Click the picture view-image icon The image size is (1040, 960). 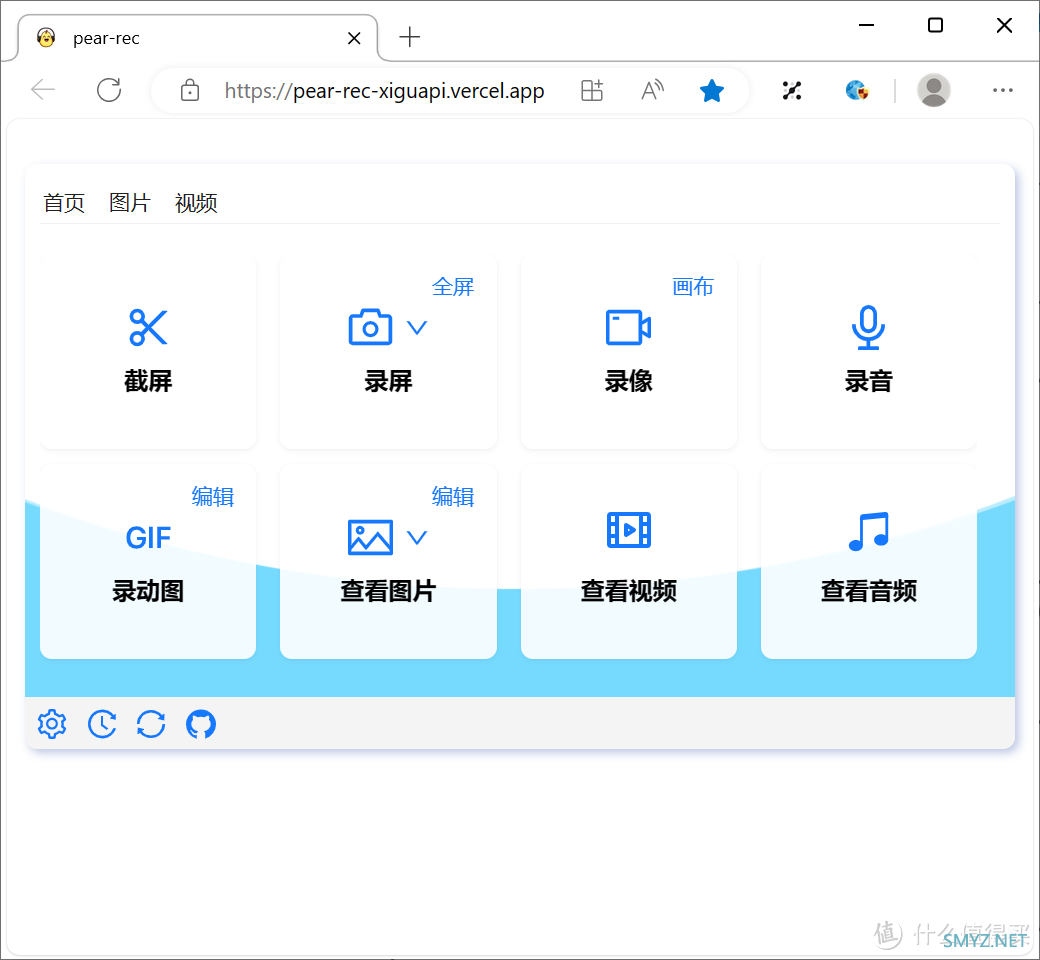[x=370, y=537]
